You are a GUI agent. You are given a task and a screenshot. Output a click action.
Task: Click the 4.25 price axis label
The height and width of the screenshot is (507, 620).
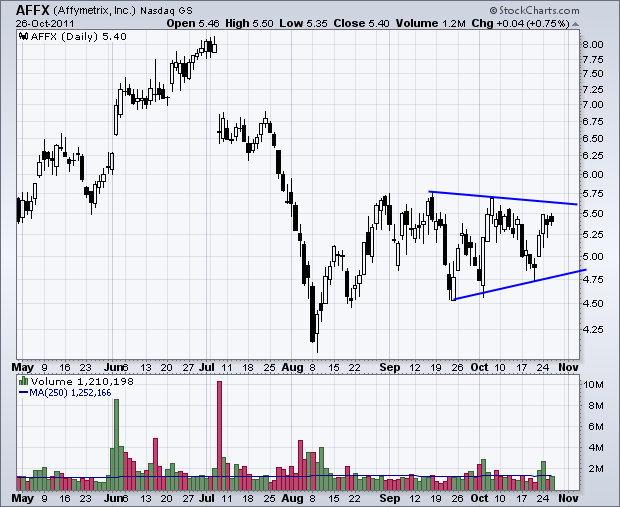click(x=593, y=329)
